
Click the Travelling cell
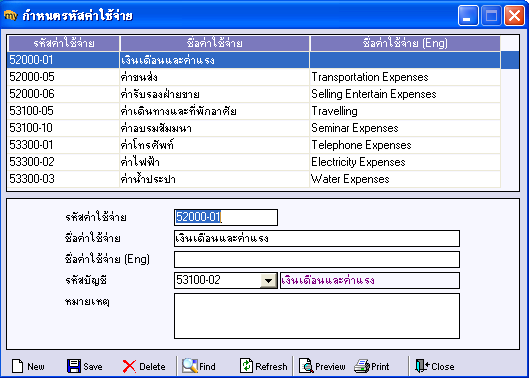click(x=405, y=111)
